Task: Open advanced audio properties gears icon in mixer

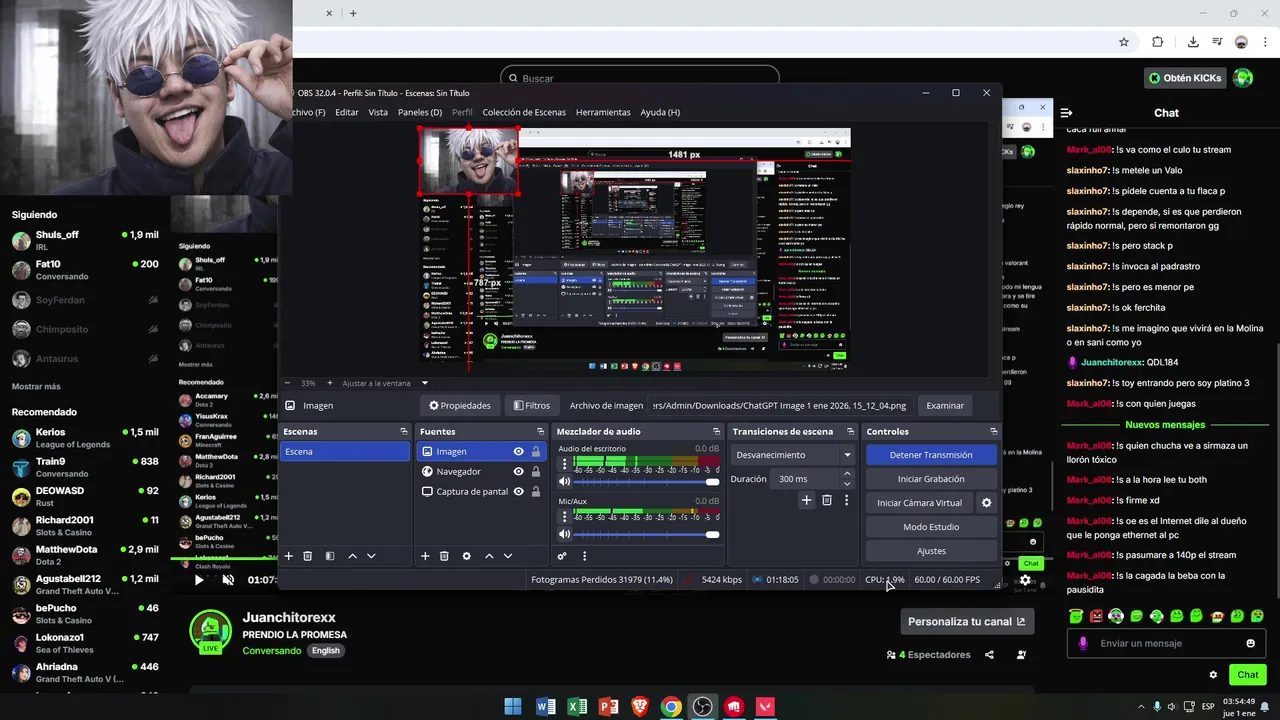Action: coord(562,556)
